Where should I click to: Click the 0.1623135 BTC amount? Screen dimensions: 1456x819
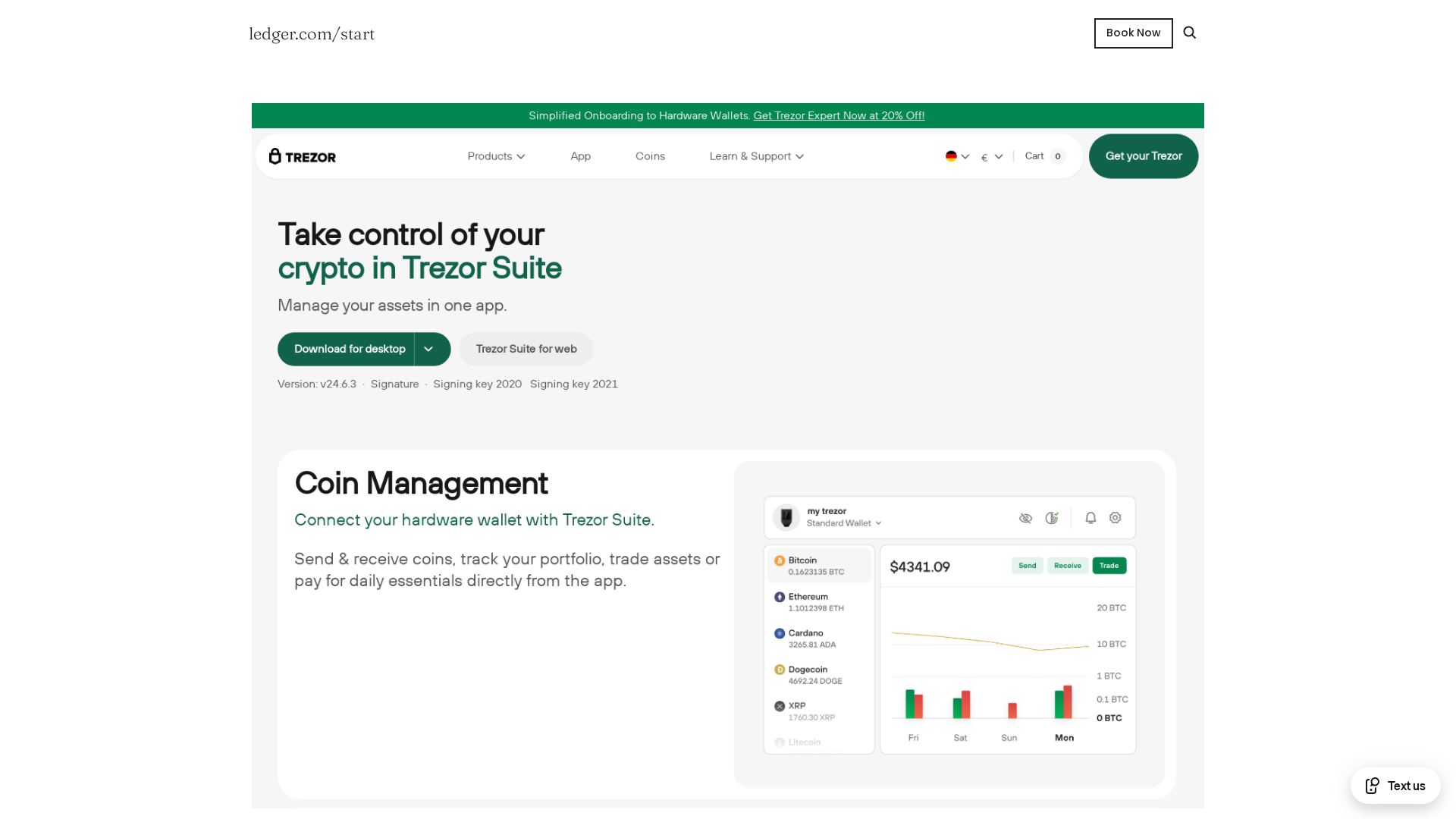(817, 573)
